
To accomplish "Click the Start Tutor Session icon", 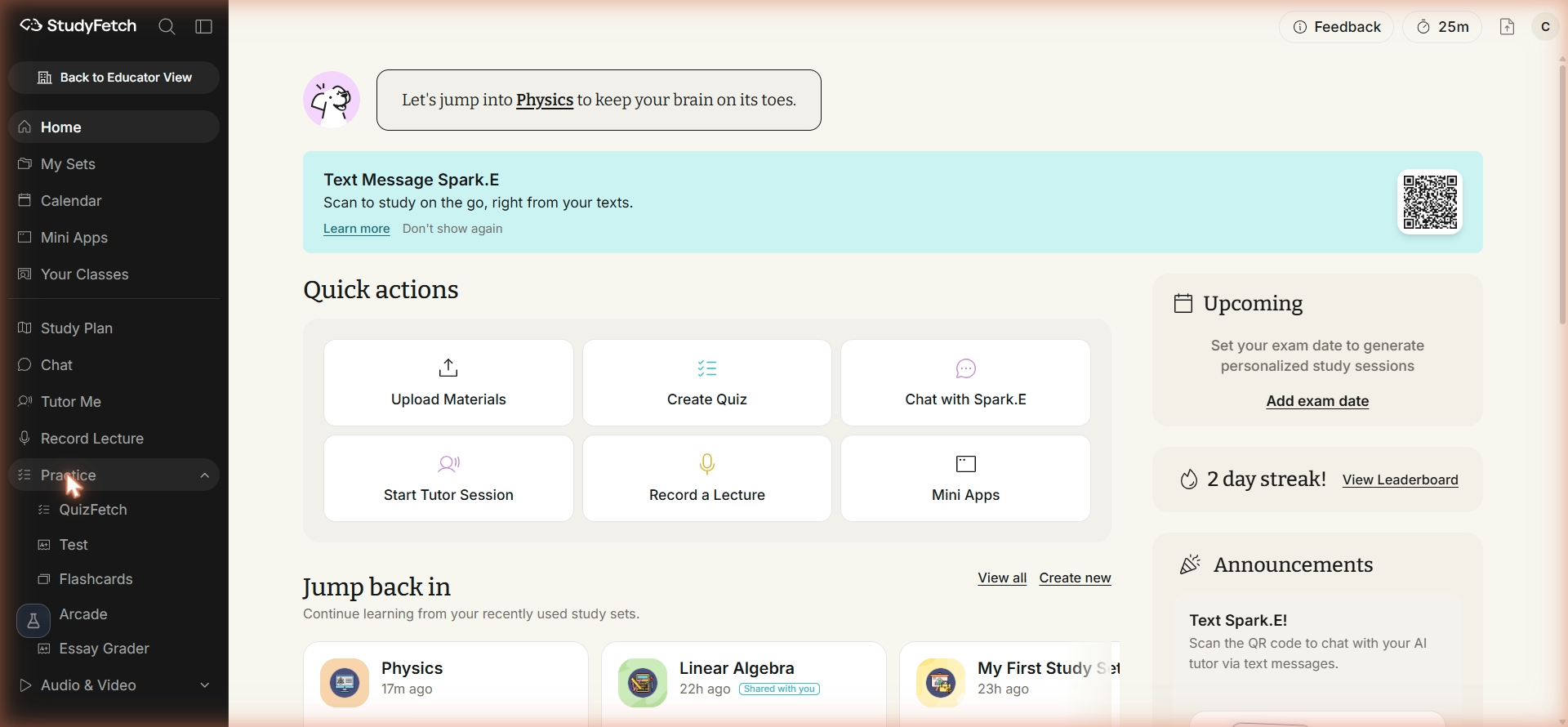I will point(448,464).
